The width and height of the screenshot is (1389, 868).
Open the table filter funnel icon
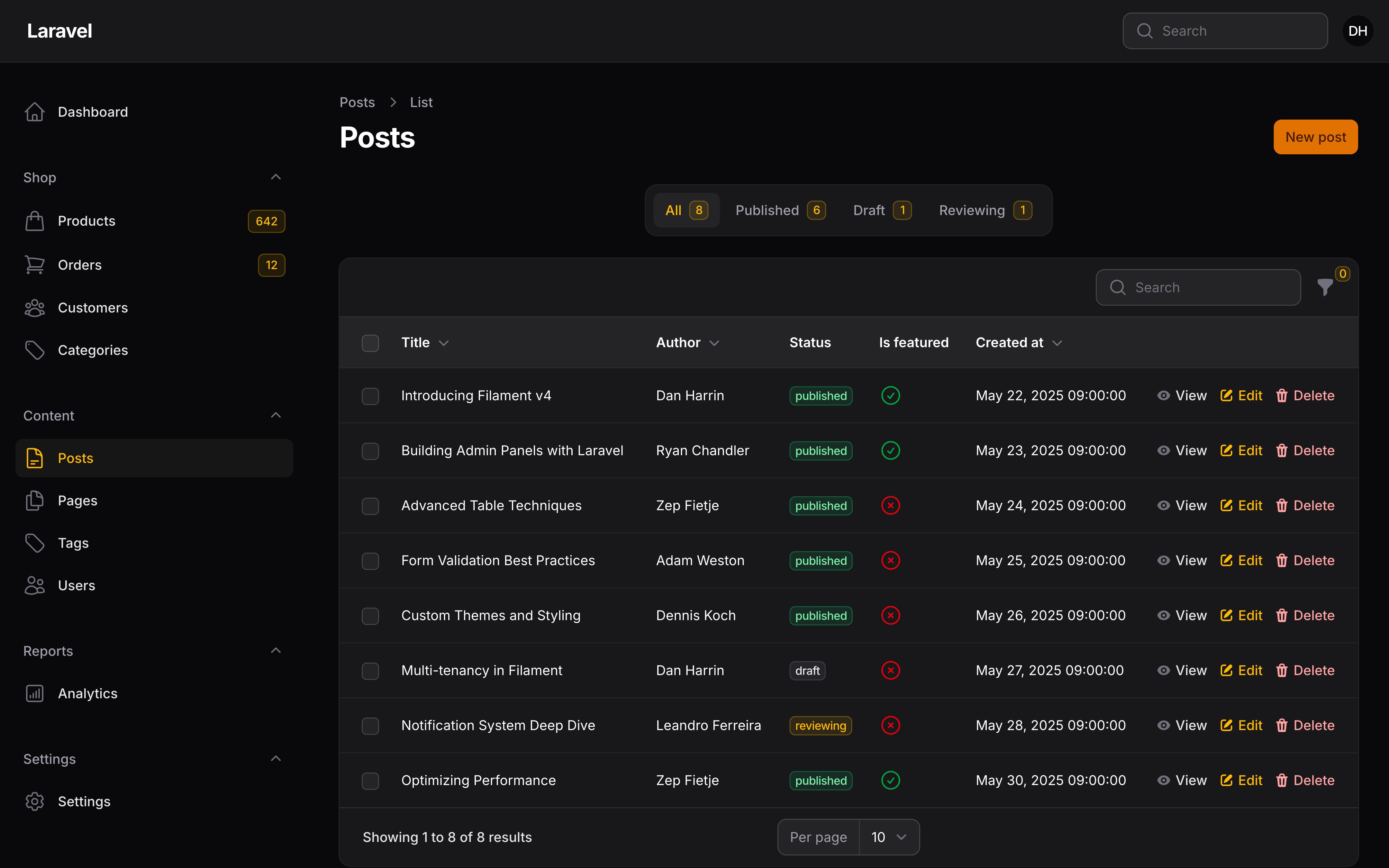point(1325,287)
